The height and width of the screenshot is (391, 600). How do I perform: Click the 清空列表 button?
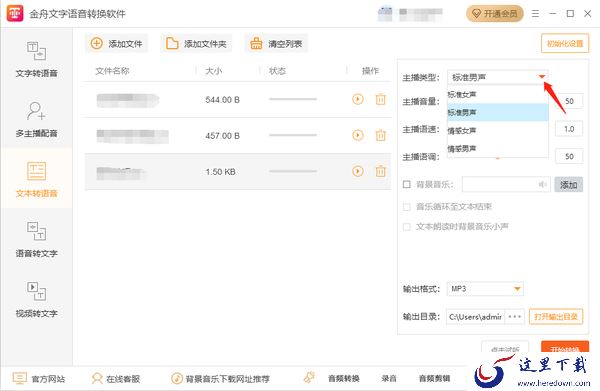[276, 44]
